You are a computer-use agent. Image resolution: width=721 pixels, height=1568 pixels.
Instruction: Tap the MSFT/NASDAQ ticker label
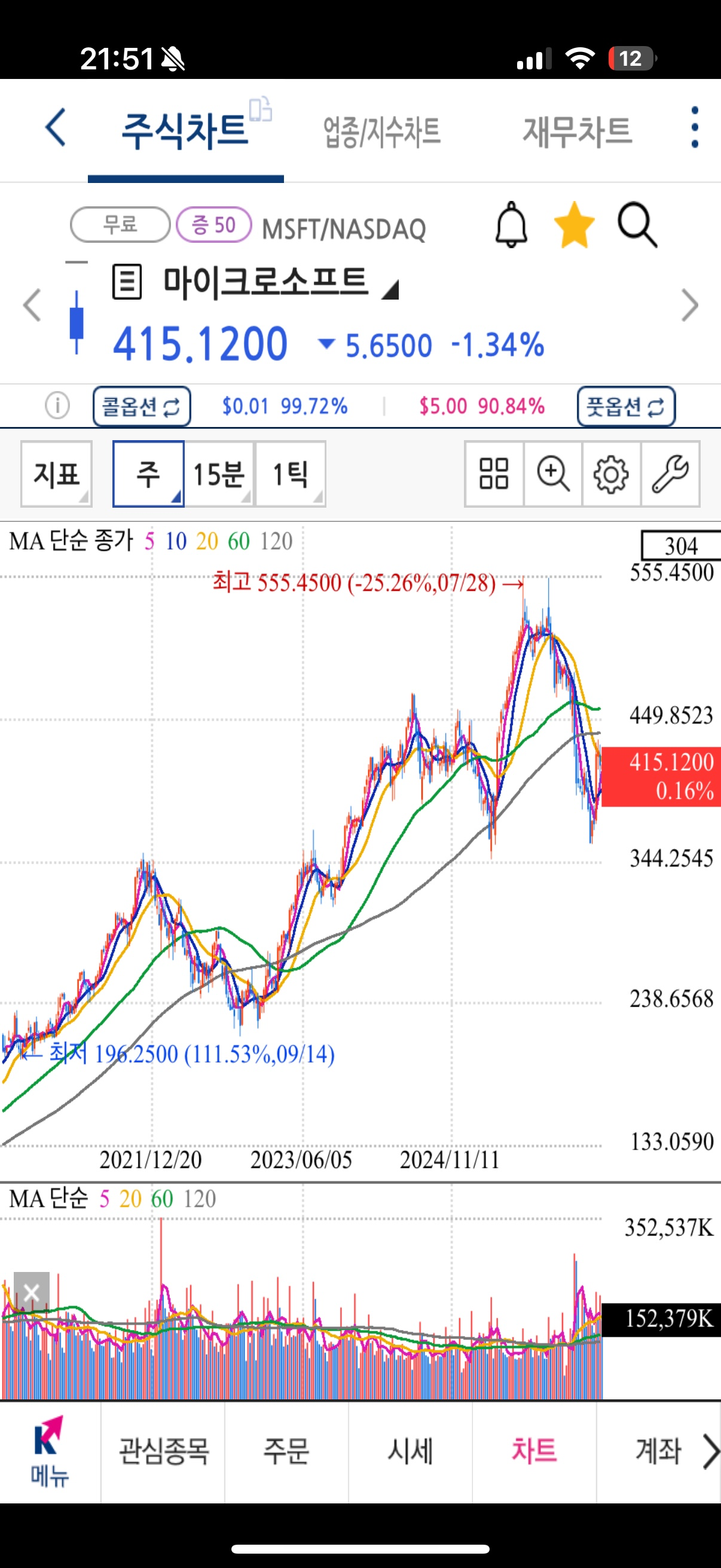coord(344,230)
